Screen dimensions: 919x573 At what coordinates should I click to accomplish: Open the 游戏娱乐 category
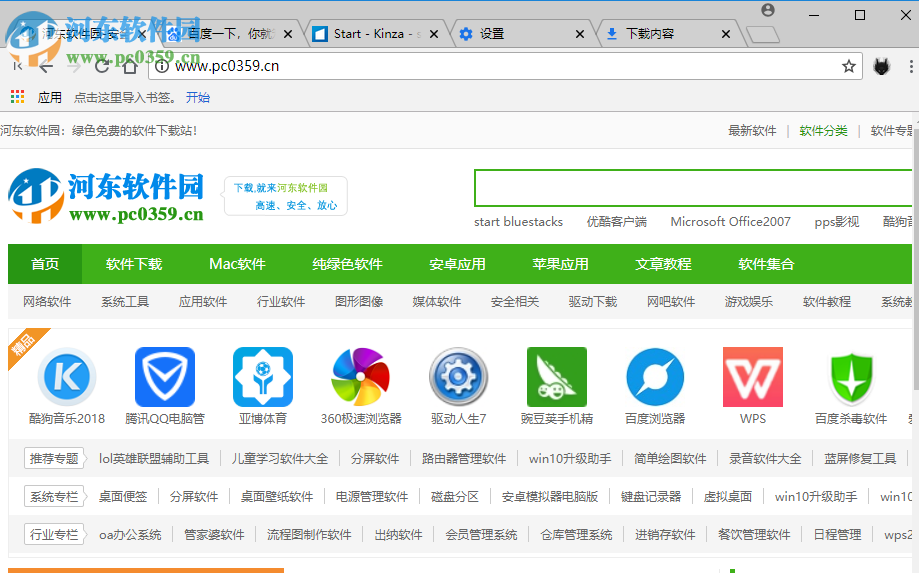[x=748, y=302]
